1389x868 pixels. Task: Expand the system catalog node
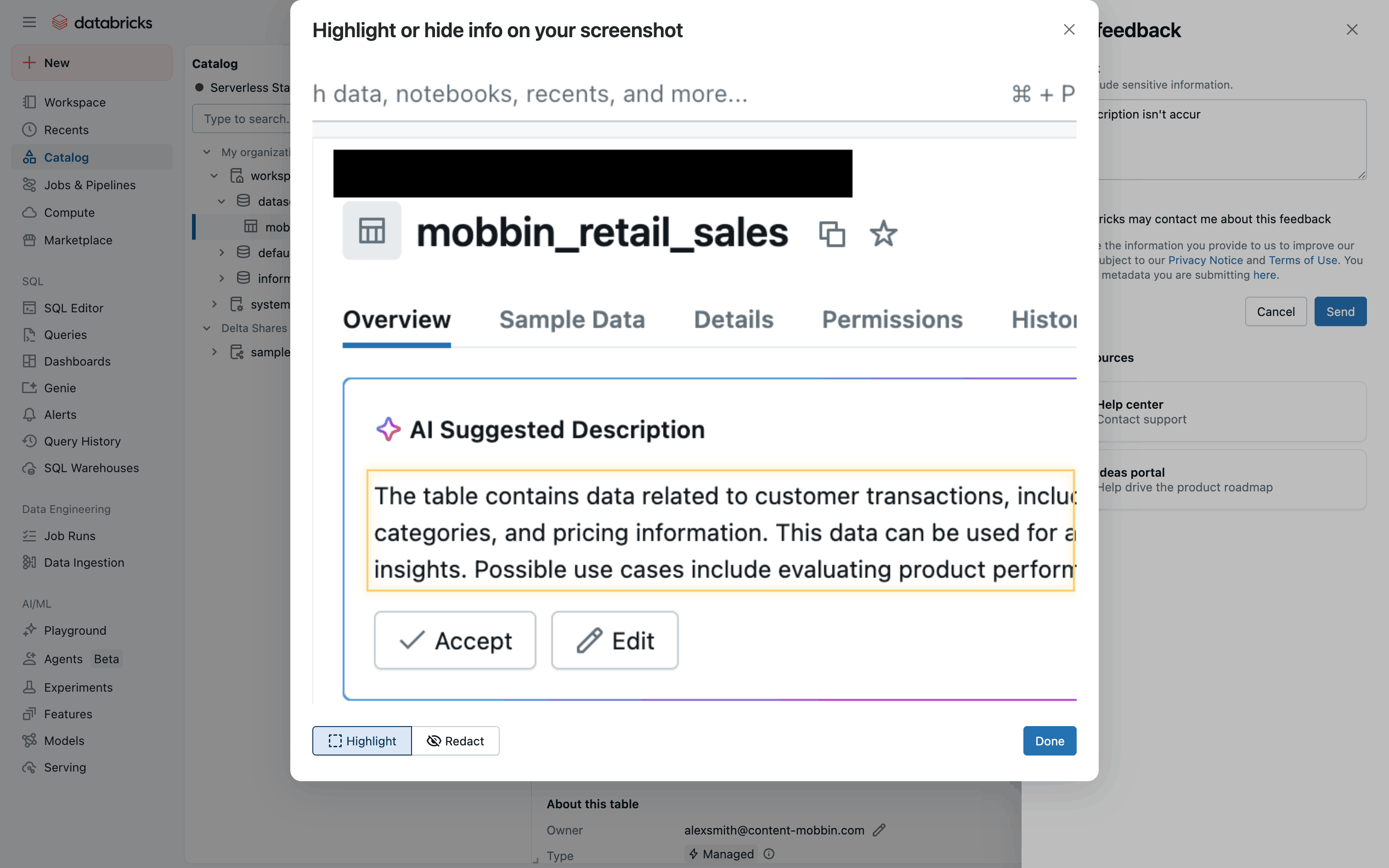coord(215,304)
